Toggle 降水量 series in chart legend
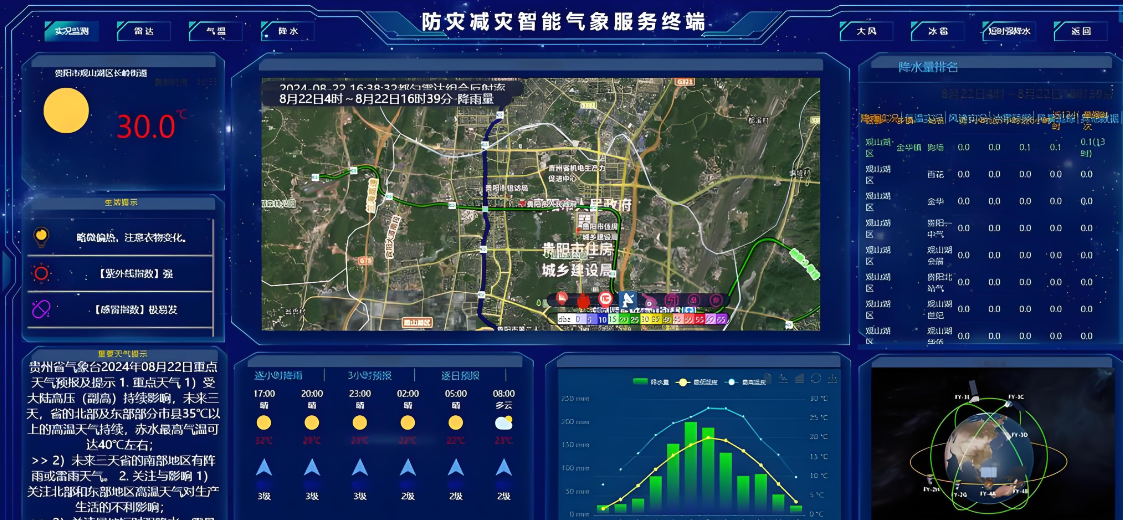This screenshot has width=1123, height=520. coord(650,382)
